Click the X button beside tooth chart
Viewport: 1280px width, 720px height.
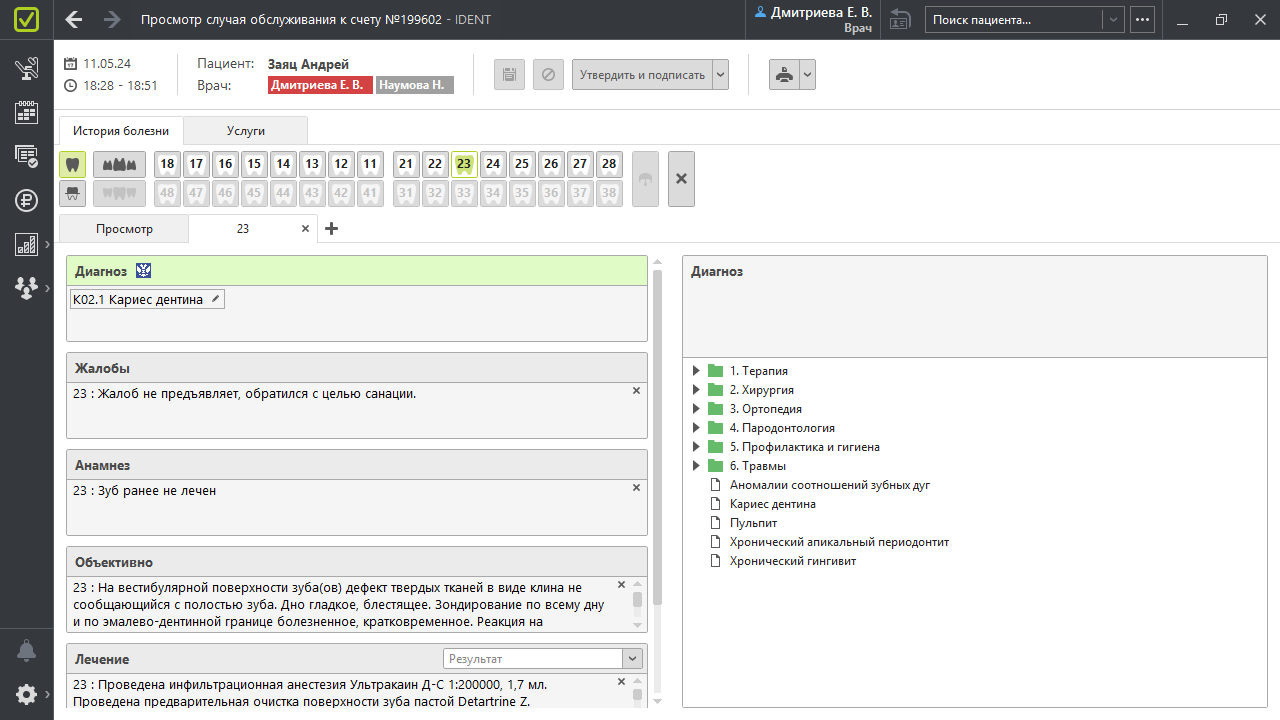click(x=681, y=179)
